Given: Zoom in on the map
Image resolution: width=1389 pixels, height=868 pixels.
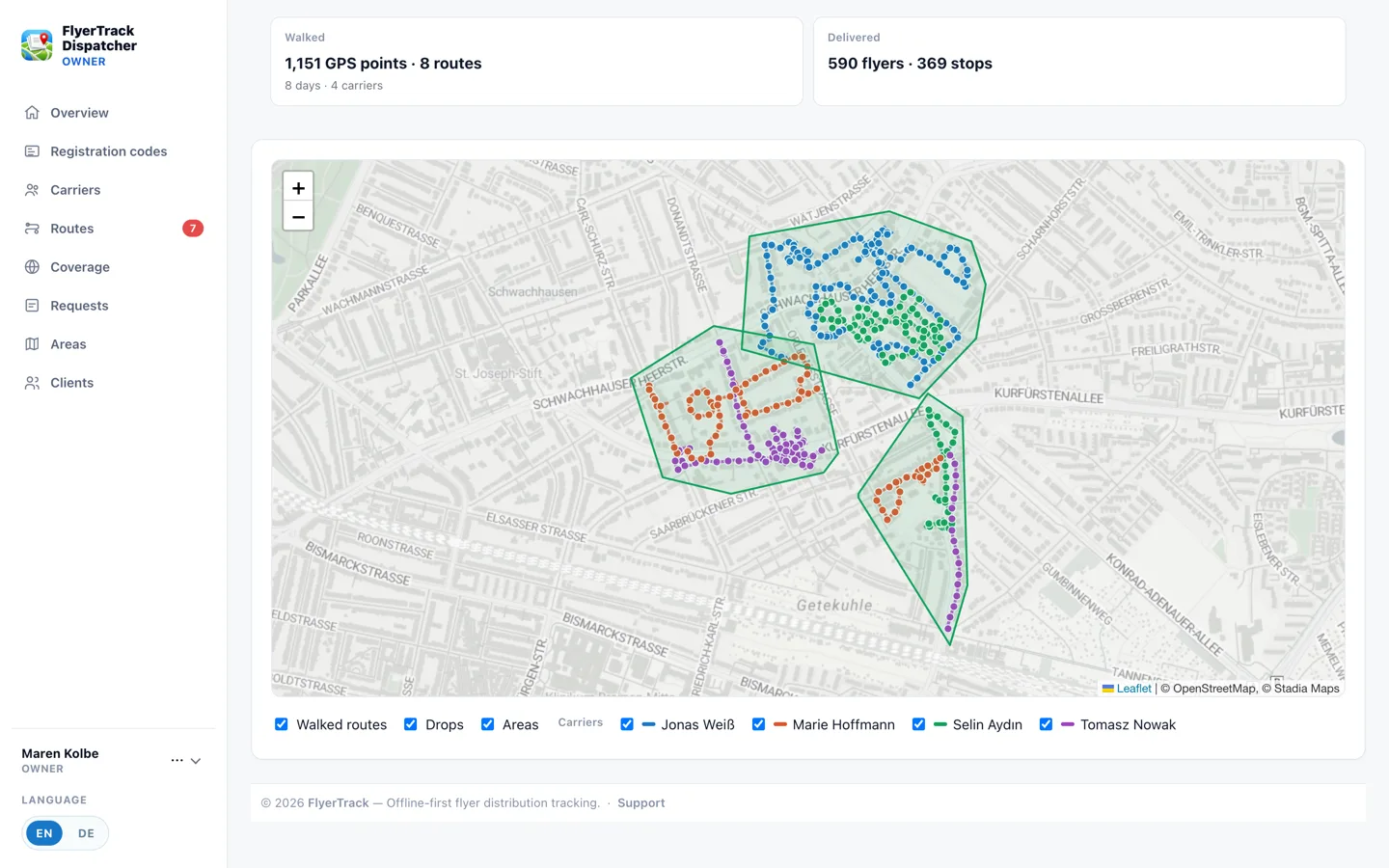Looking at the screenshot, I should point(298,188).
